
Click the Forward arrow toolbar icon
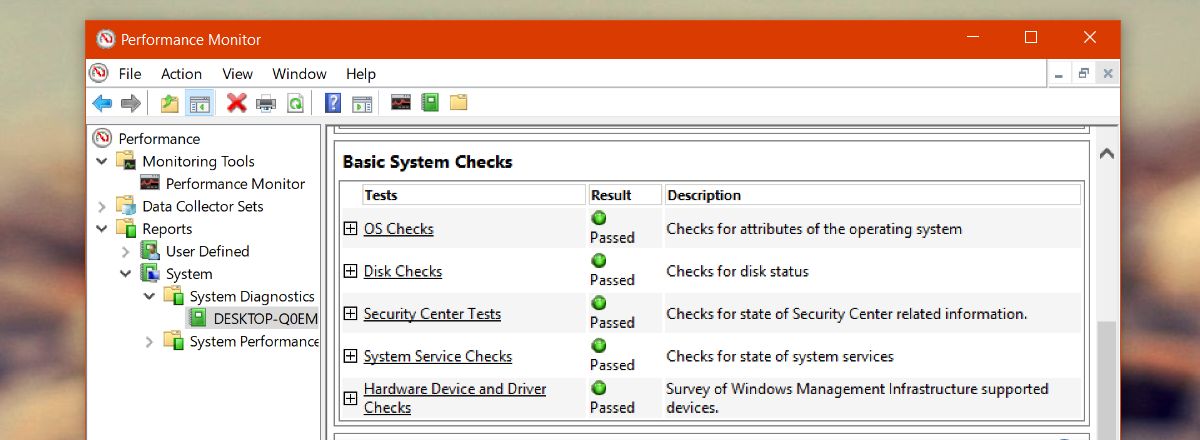pos(130,103)
